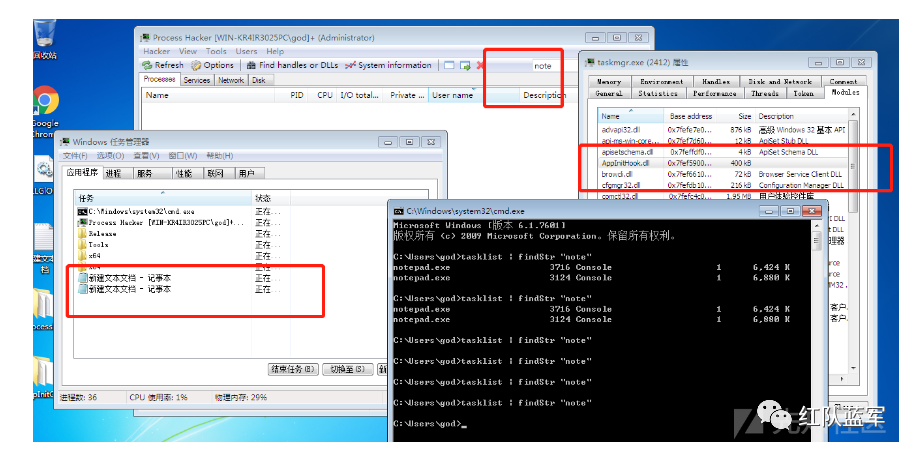916x457 pixels.
Task: Open the Recycle Bin desktop icon
Action: click(45, 39)
